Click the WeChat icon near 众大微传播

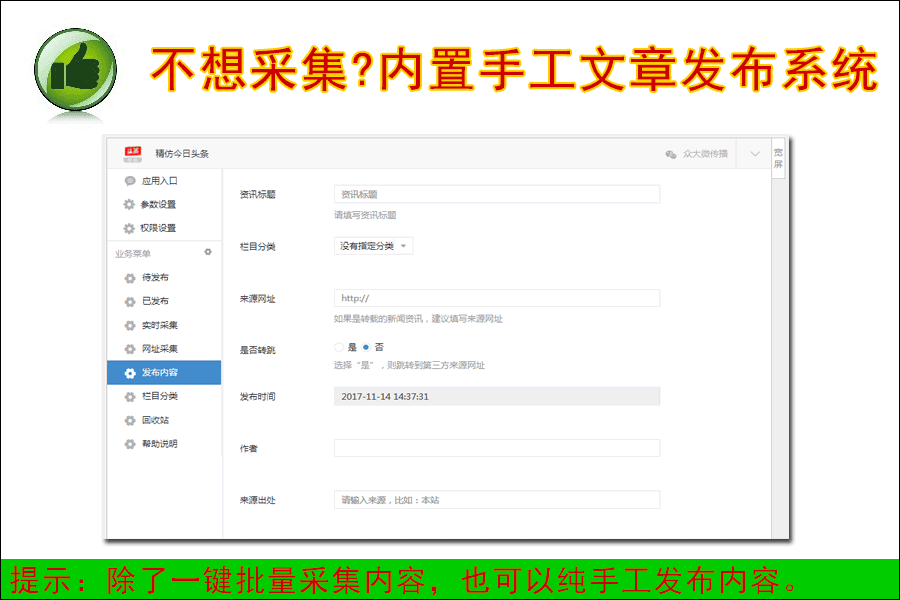click(x=670, y=154)
